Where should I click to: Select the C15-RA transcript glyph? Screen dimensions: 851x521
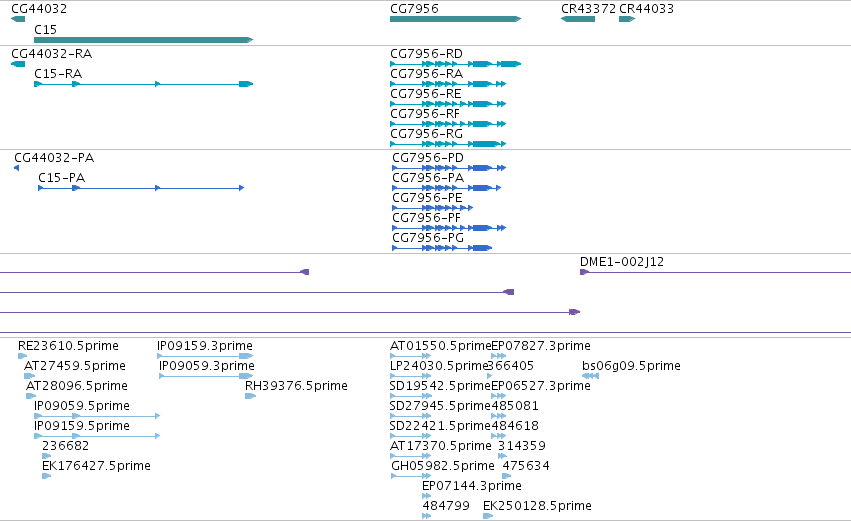[x=143, y=84]
